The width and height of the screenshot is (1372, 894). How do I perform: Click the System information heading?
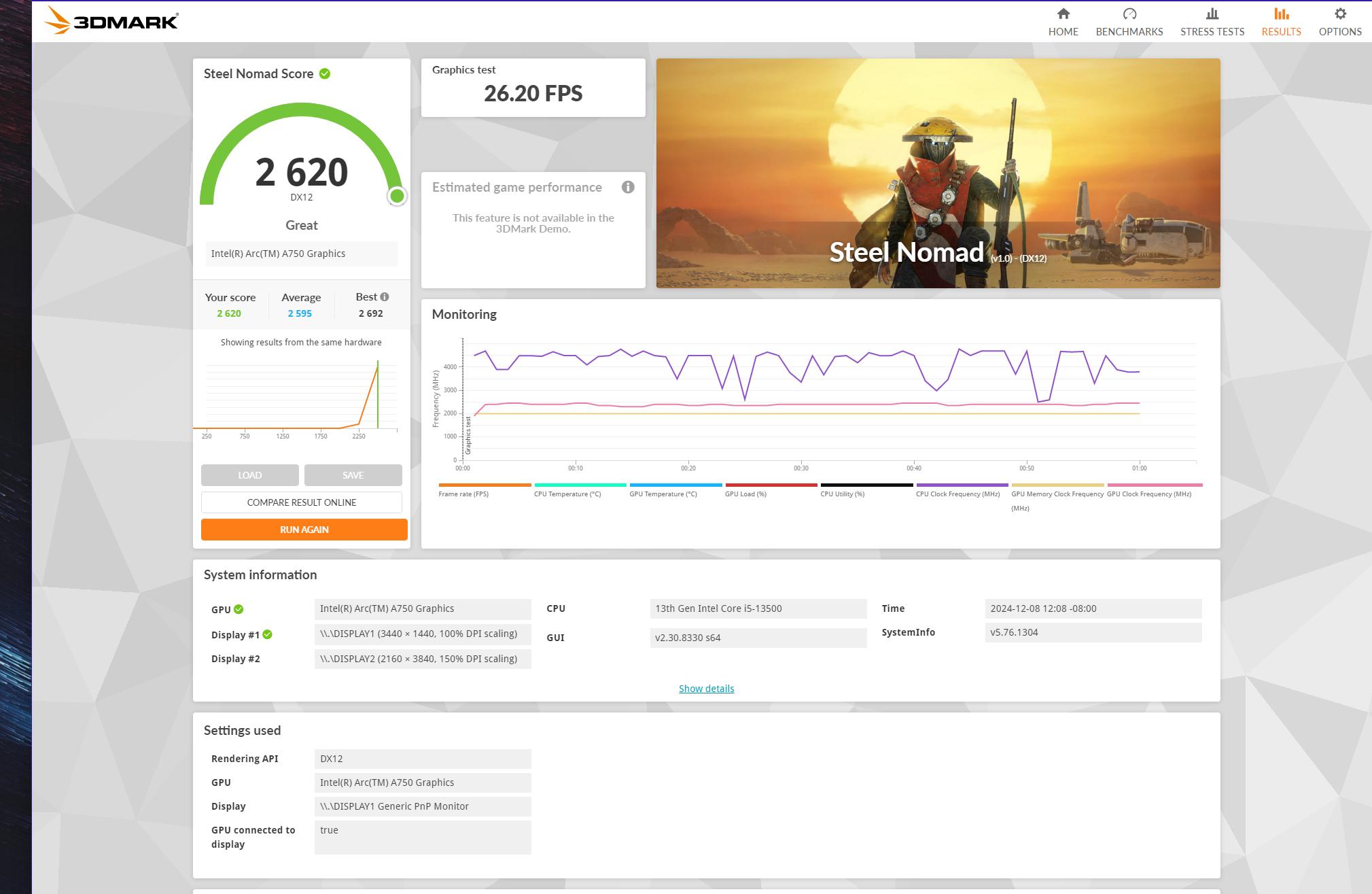click(260, 574)
